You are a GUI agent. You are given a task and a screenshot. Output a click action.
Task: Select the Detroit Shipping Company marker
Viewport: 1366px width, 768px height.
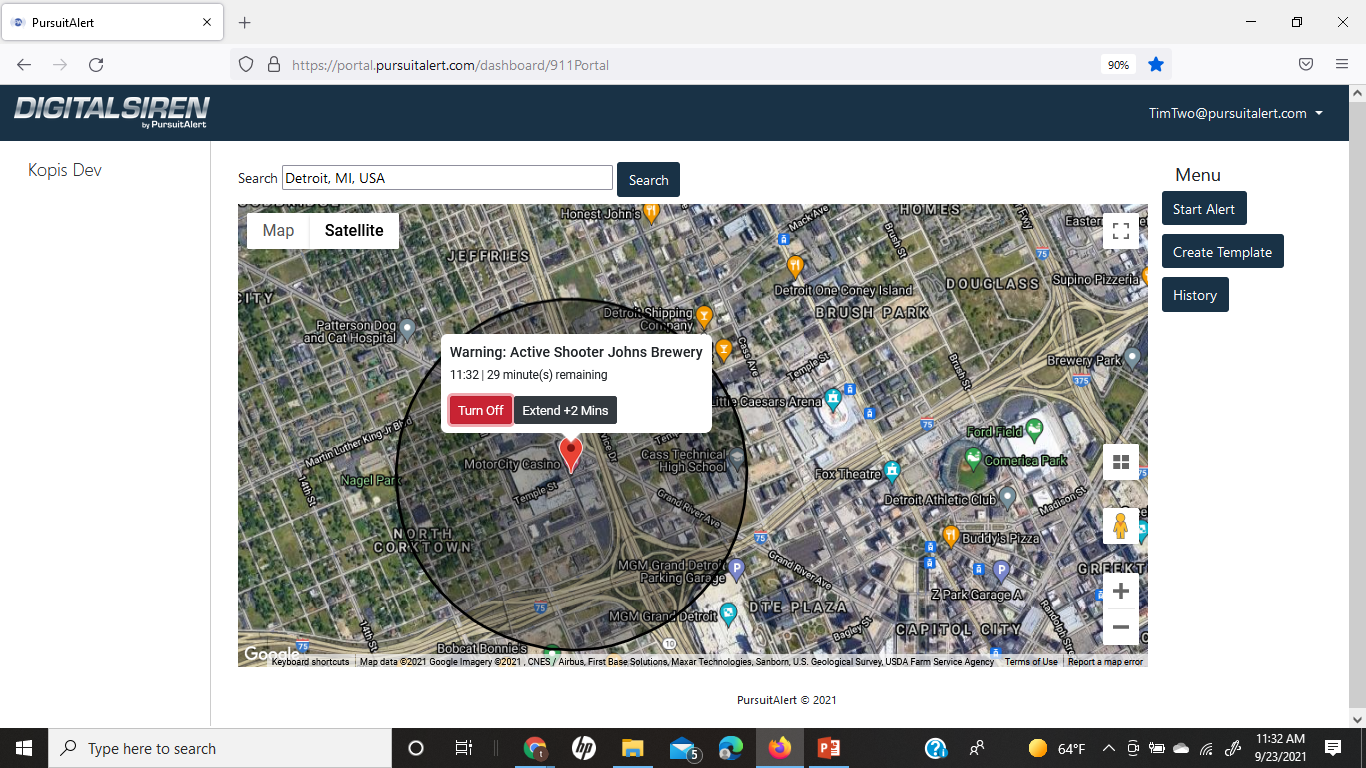point(704,317)
